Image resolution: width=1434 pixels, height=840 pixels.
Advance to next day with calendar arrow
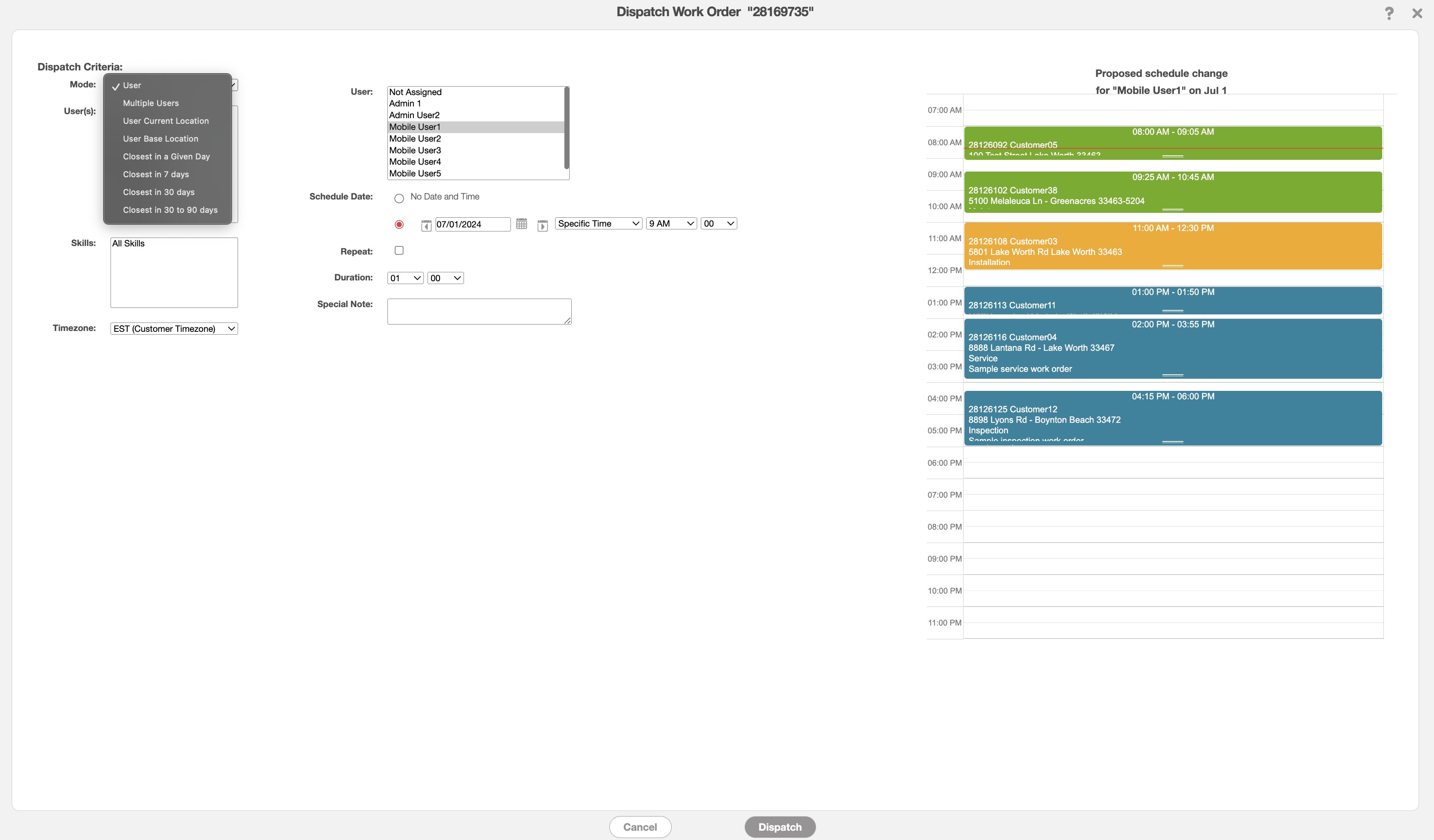pos(542,225)
